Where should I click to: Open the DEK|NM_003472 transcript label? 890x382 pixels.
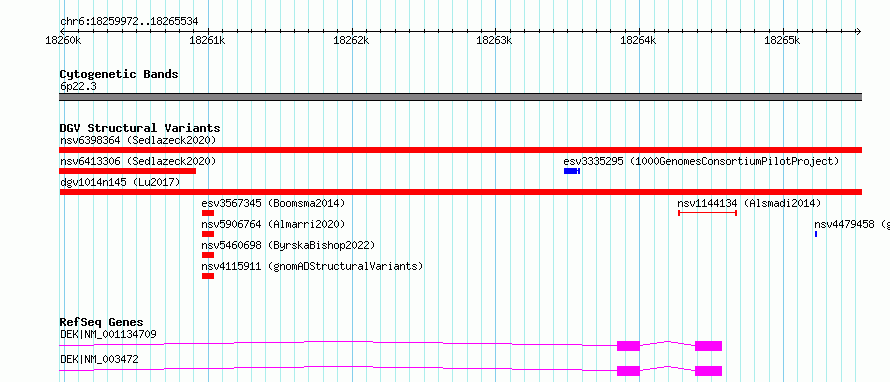pos(99,359)
